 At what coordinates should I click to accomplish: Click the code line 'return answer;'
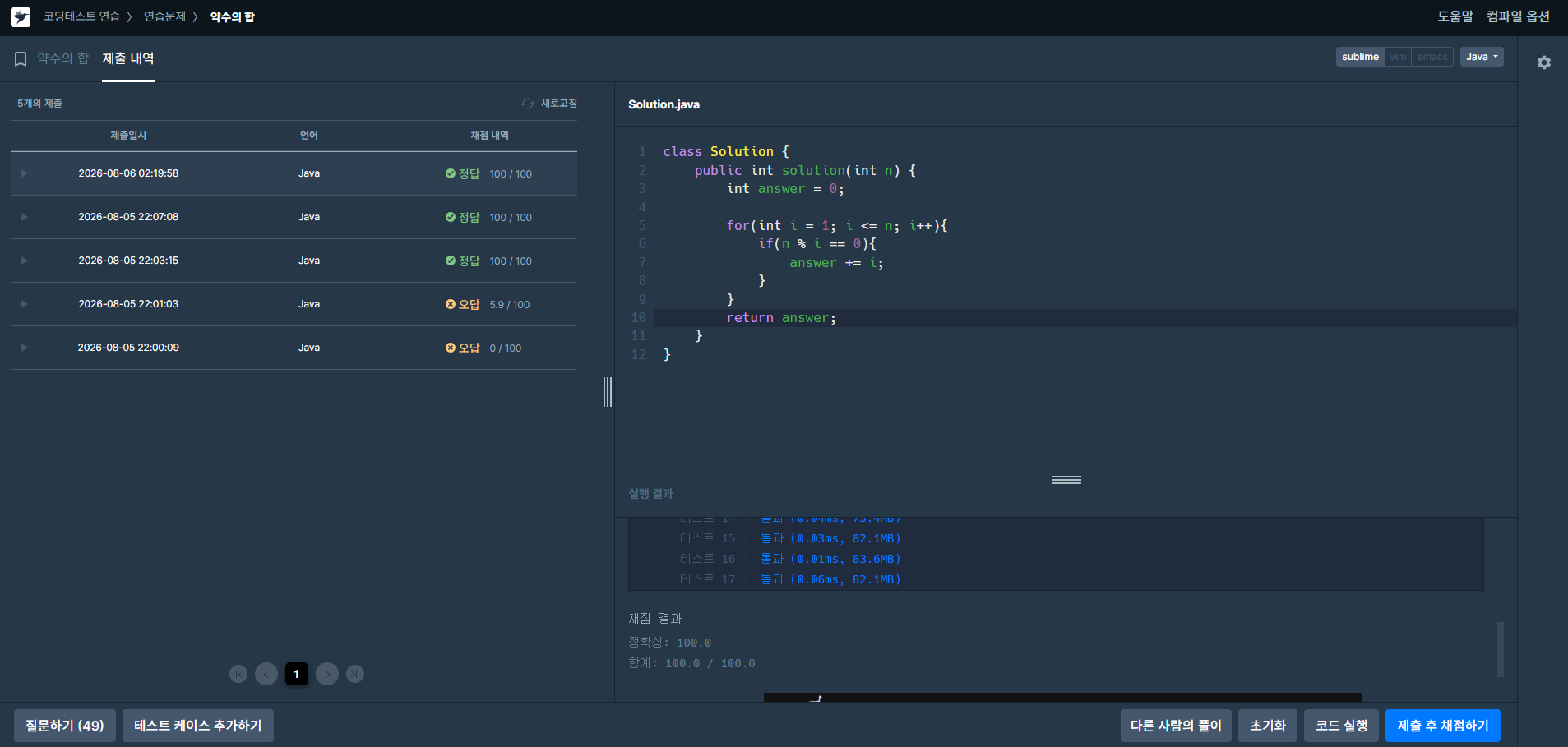[781, 318]
